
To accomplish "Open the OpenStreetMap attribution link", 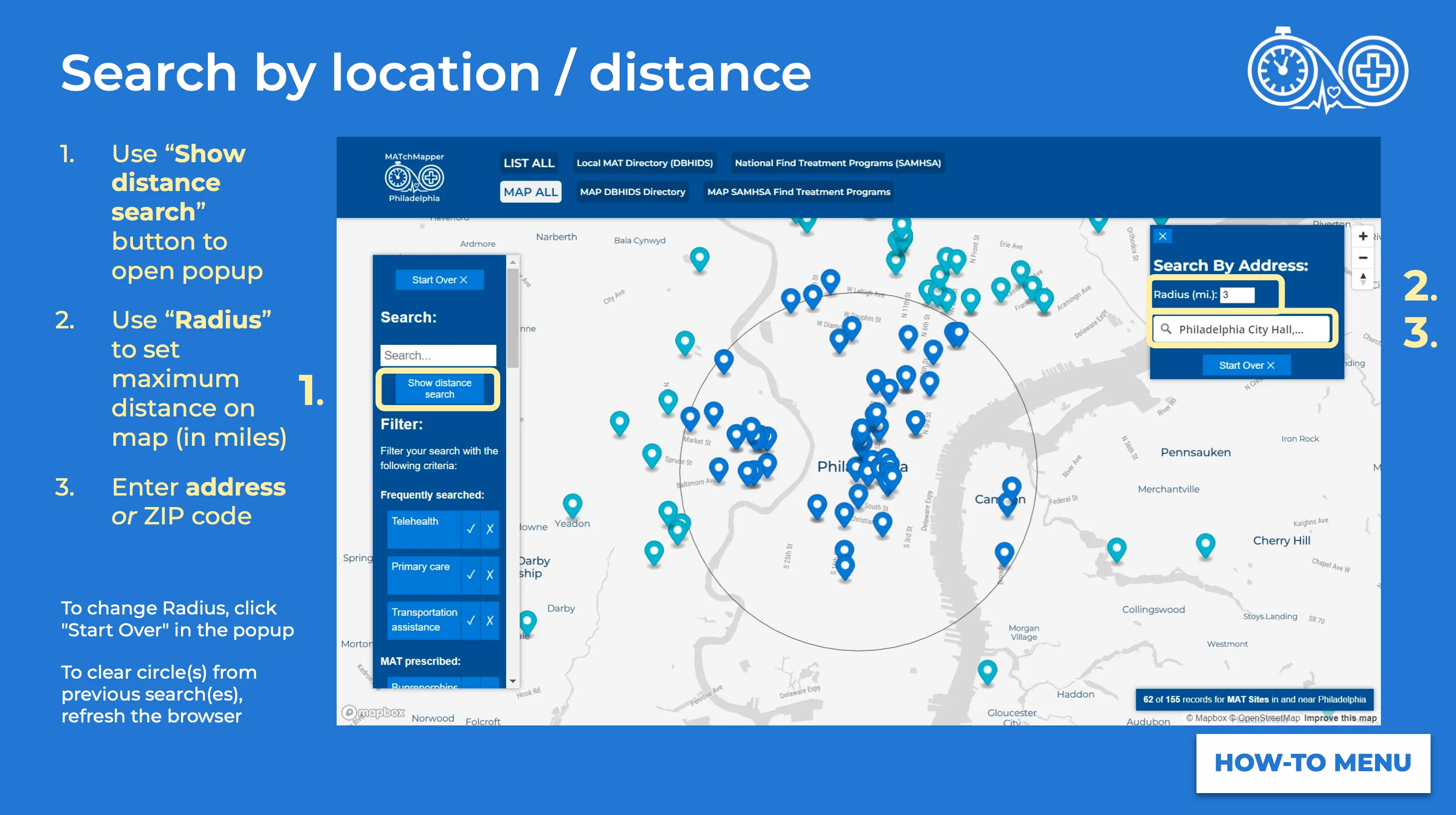I will click(x=1264, y=717).
